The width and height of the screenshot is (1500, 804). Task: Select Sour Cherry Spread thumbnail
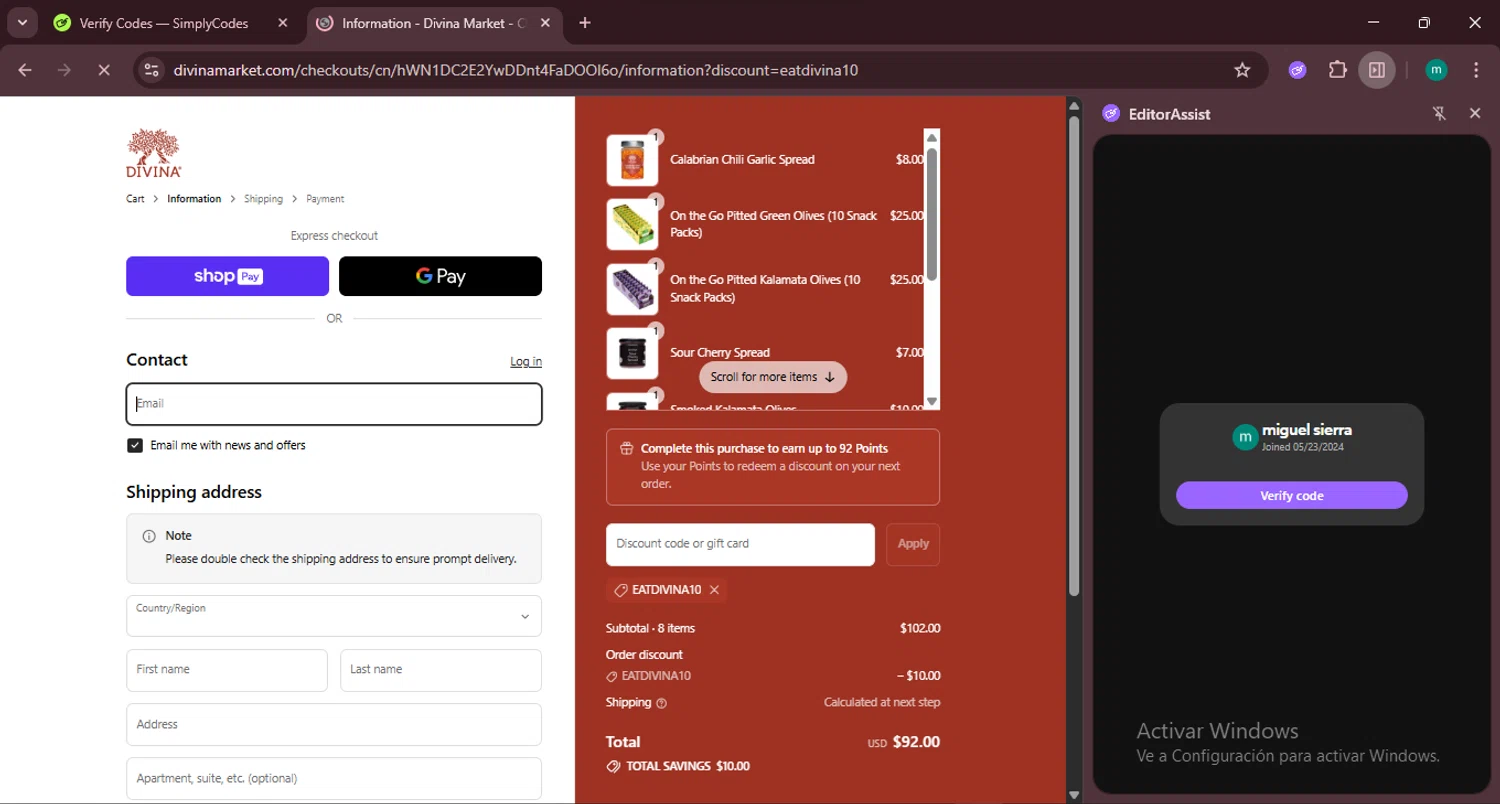tap(632, 353)
